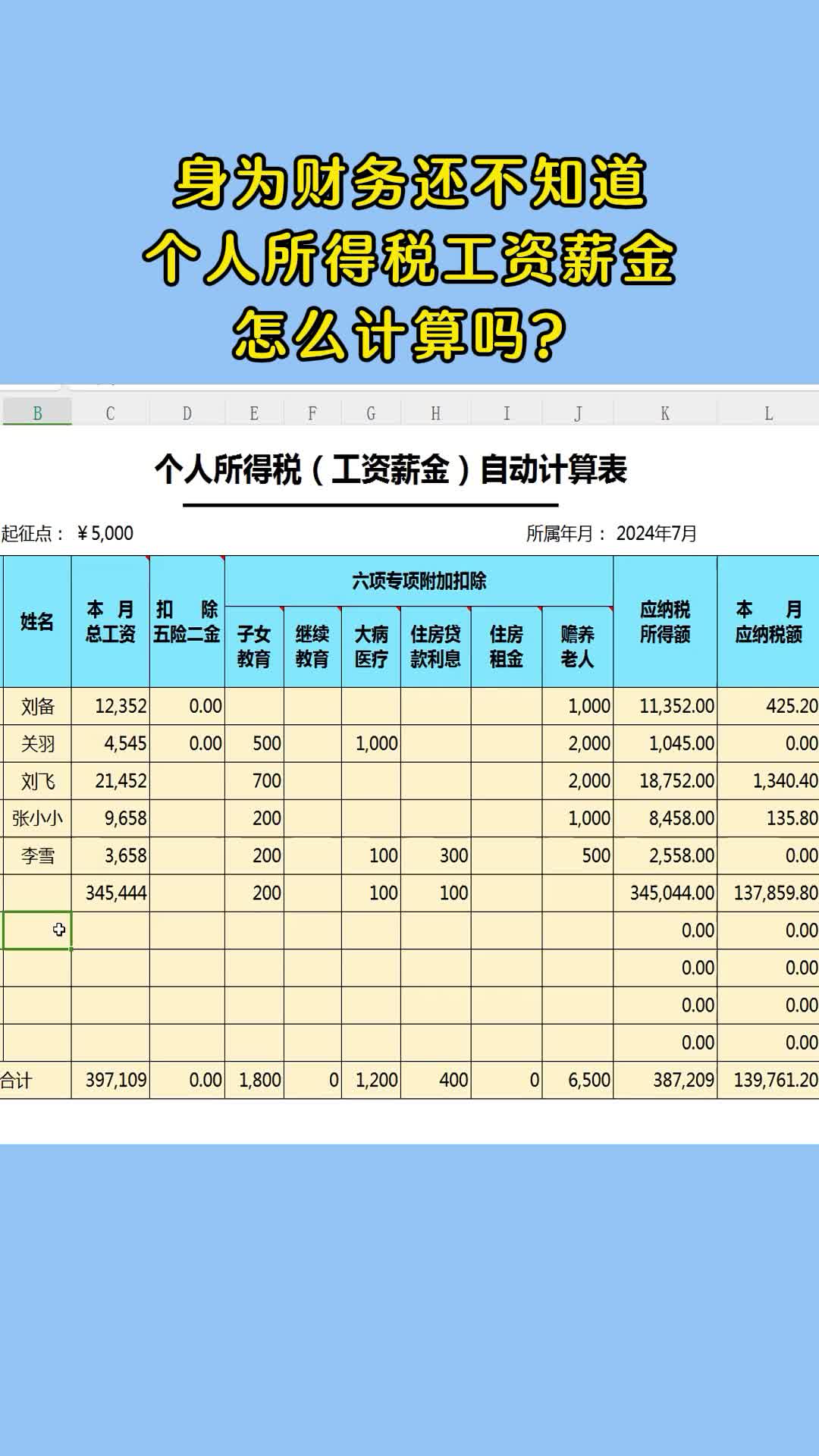Select taxable income cell 18,752.00
819x1456 pixels.
(665, 780)
